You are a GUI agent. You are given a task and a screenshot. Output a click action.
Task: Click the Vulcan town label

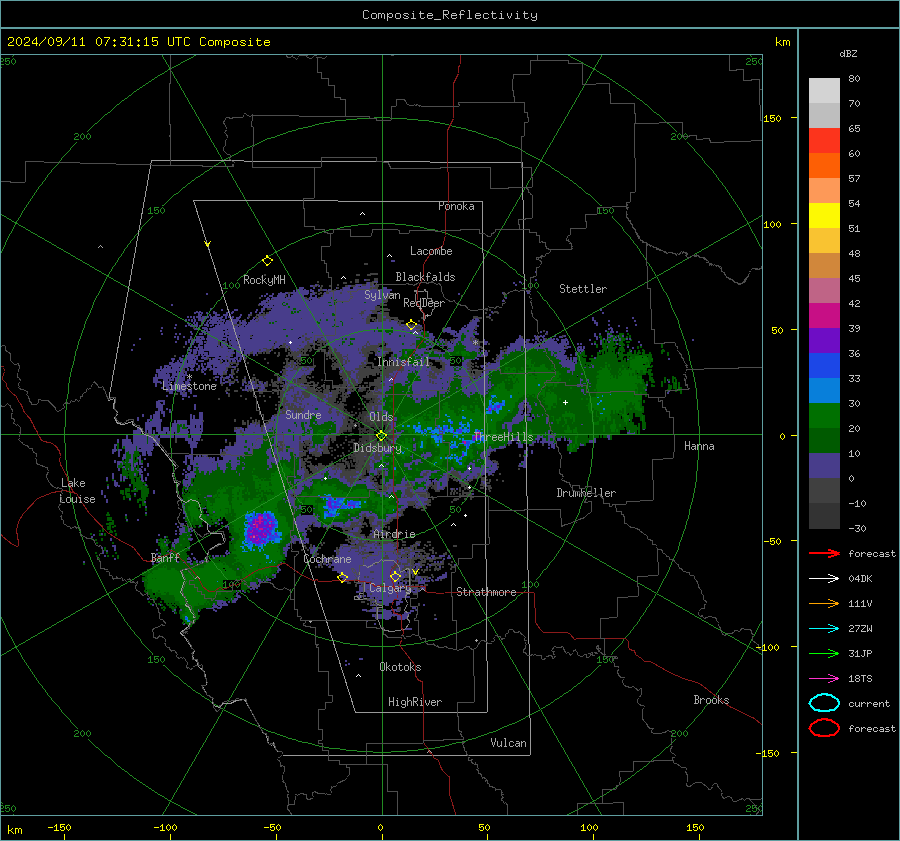509,743
